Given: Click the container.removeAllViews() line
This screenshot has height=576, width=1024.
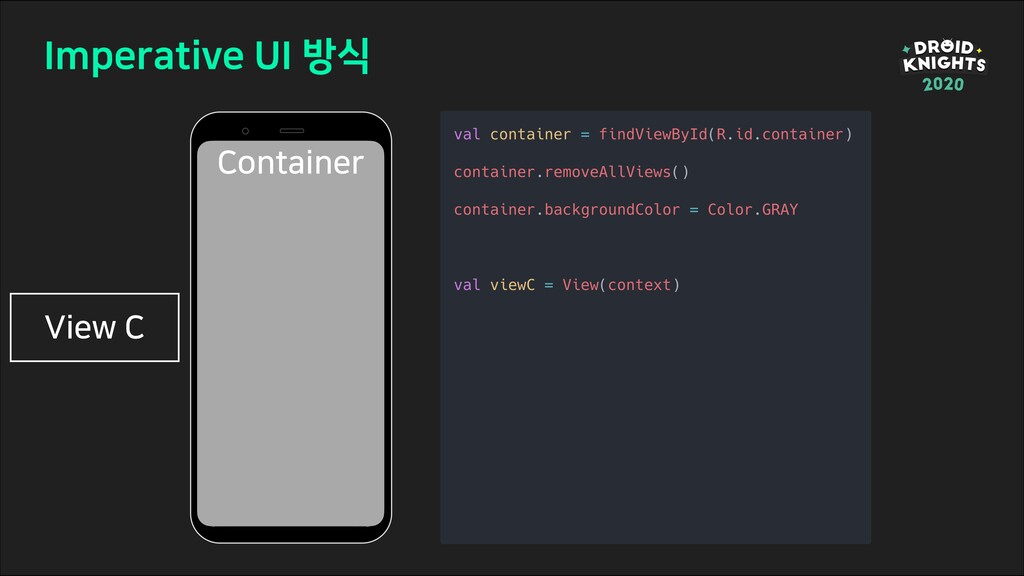Looking at the screenshot, I should coord(571,172).
